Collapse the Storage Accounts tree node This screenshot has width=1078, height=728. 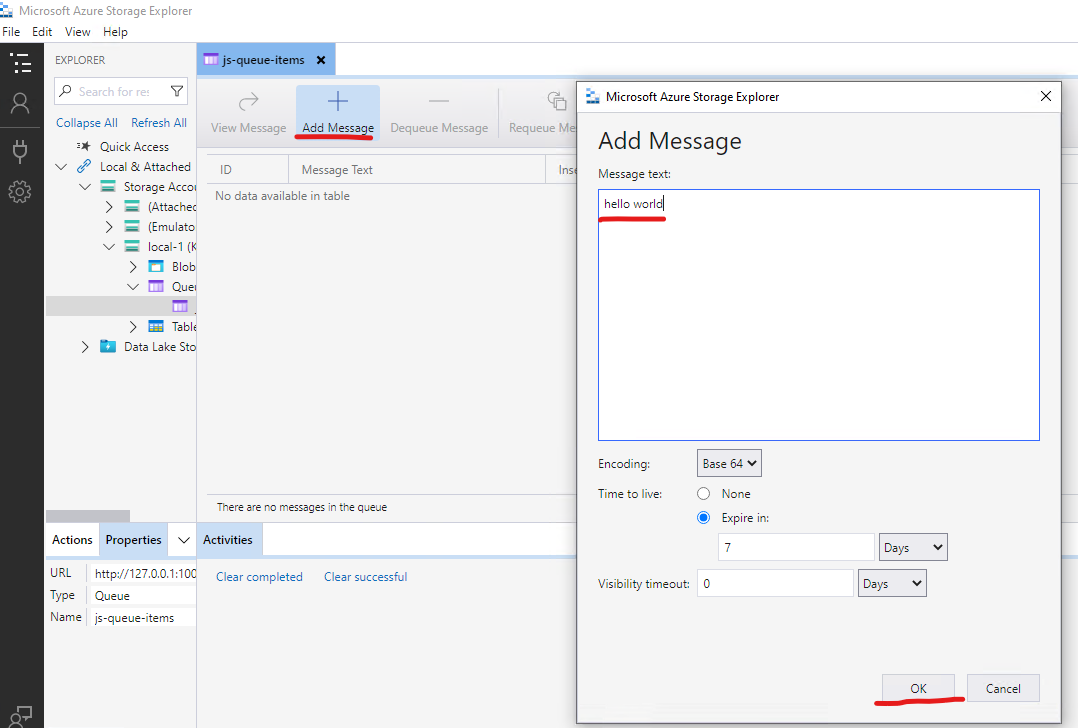pyautogui.click(x=85, y=186)
